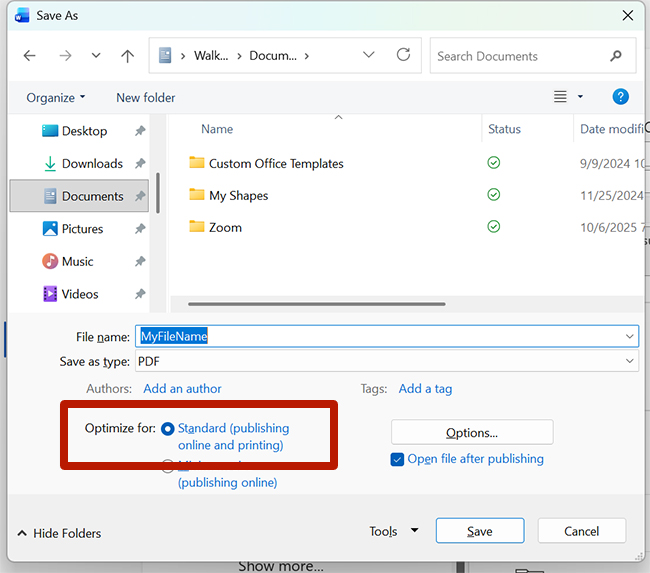Click Docum... segment in address path
Viewport: 650px width, 573px height.
pyautogui.click(x=273, y=56)
